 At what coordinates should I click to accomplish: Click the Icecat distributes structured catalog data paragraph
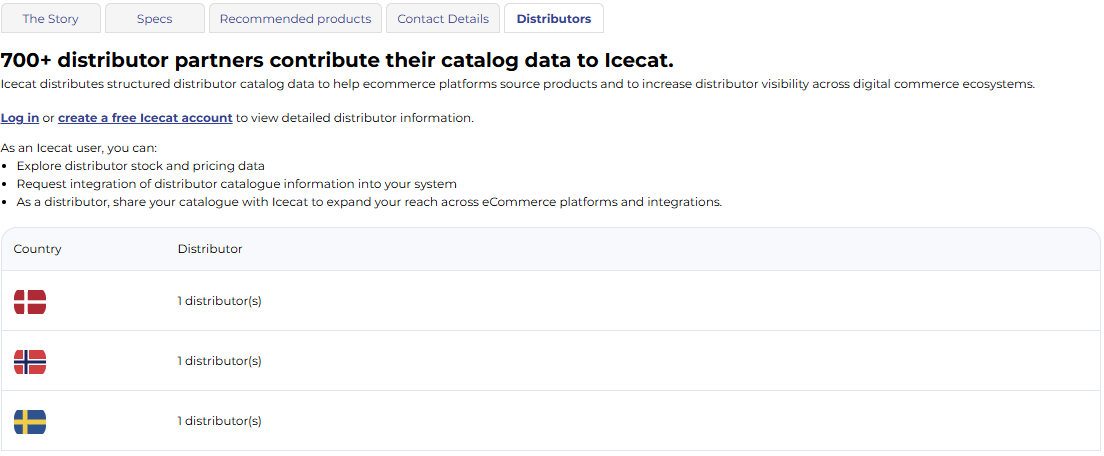[x=517, y=84]
